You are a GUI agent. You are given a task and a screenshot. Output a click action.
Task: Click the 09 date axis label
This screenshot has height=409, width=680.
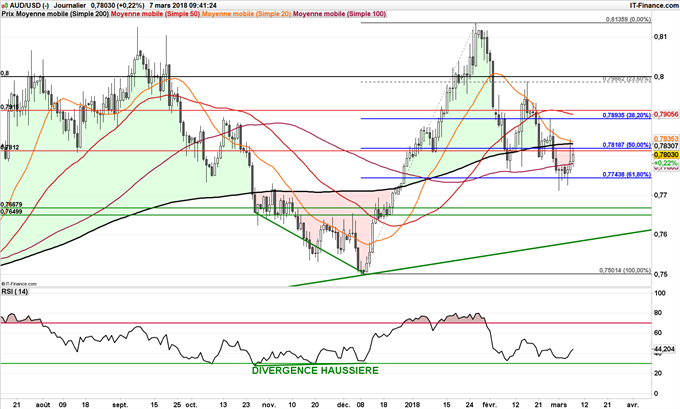pos(63,405)
